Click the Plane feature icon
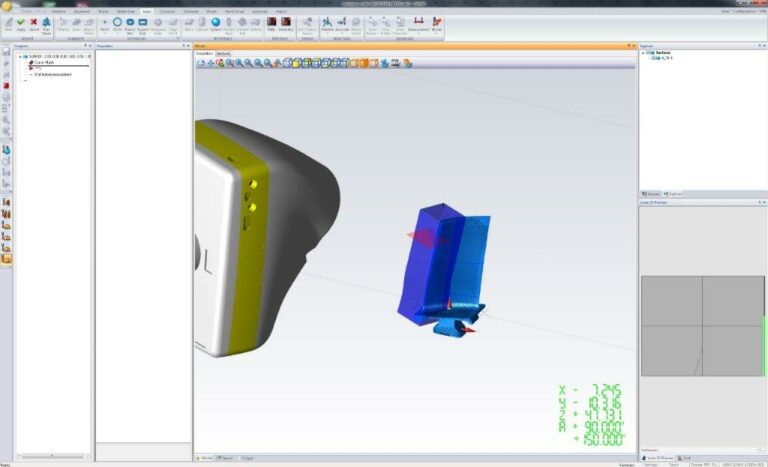The image size is (768, 467). (189, 22)
